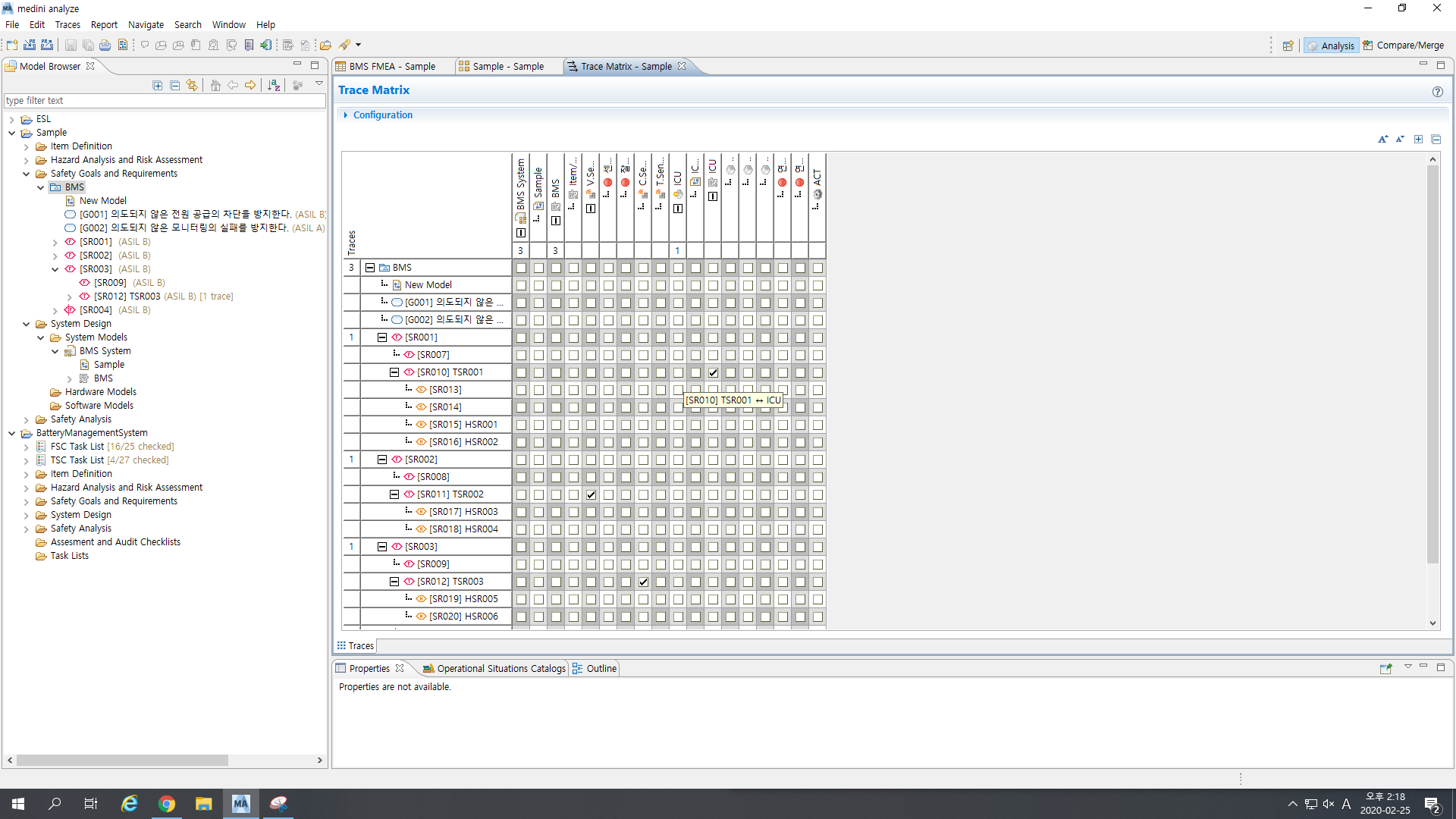
Task: Uncheck the checked box in [SR012] TSR003 row
Action: (643, 582)
